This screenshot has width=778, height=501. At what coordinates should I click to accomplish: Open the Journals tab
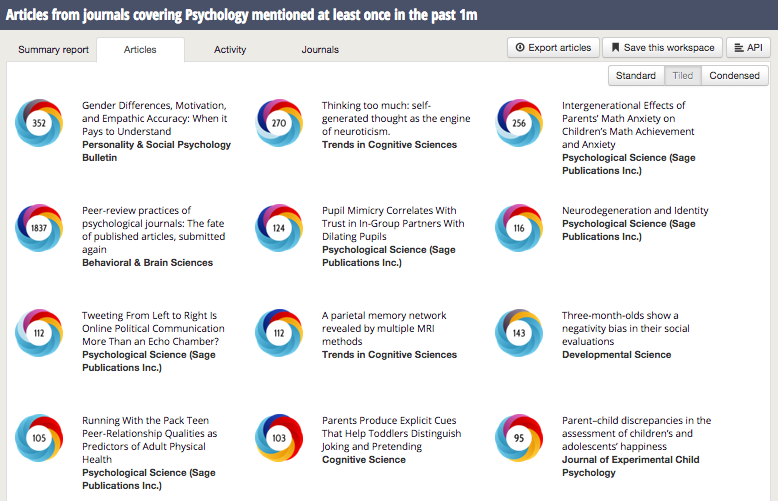click(x=320, y=50)
